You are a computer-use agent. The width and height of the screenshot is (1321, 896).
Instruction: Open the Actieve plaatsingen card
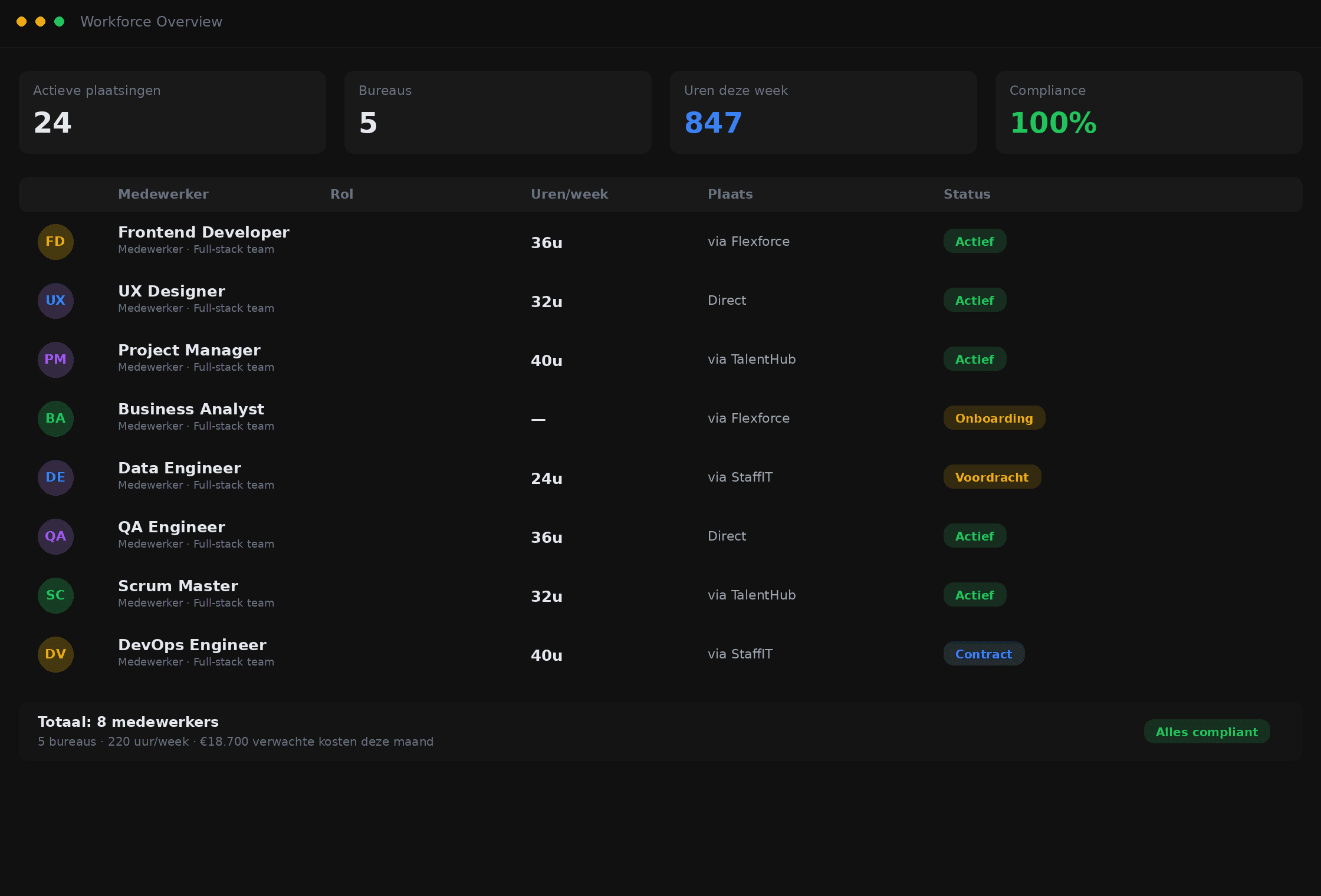172,112
